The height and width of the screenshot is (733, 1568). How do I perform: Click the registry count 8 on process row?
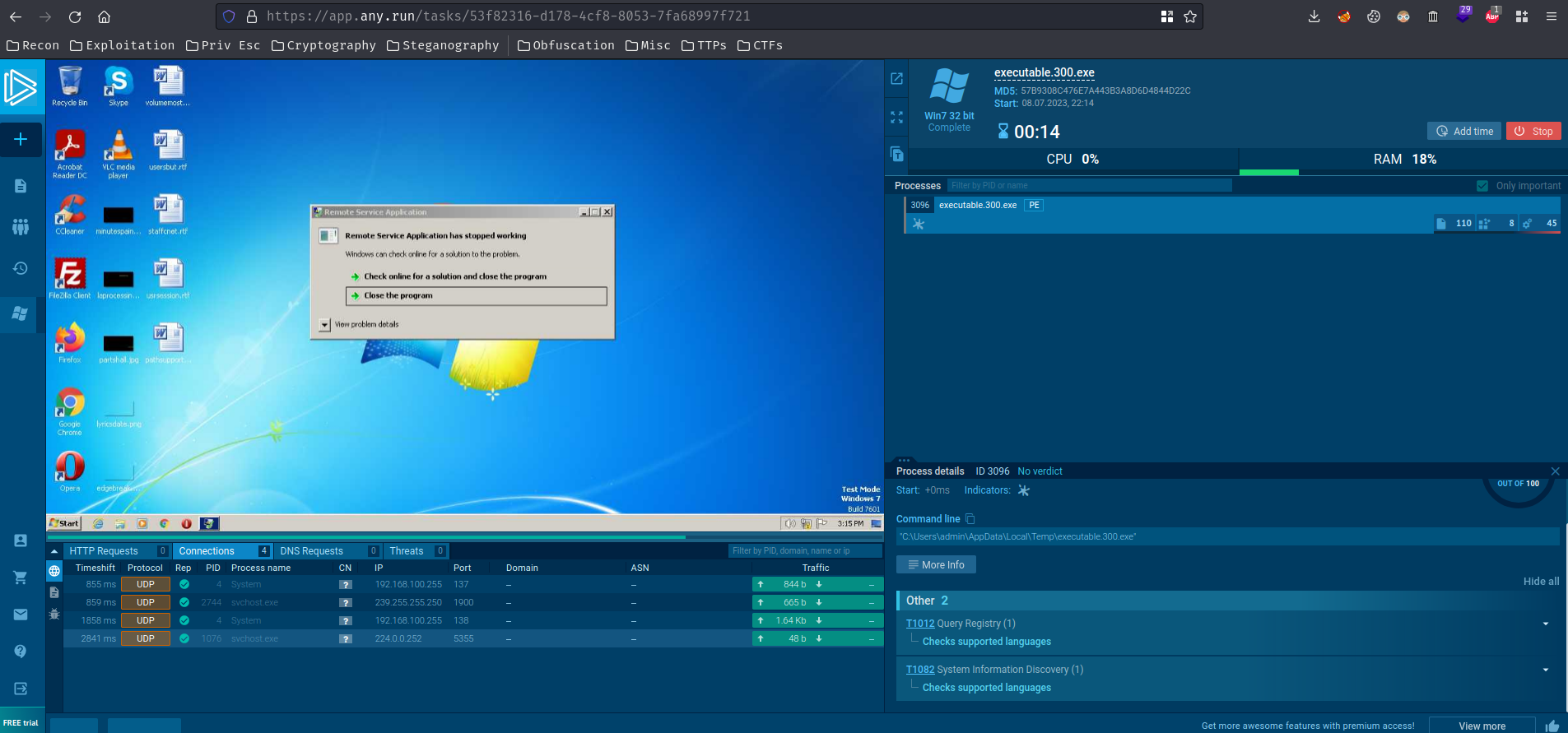(x=1498, y=223)
